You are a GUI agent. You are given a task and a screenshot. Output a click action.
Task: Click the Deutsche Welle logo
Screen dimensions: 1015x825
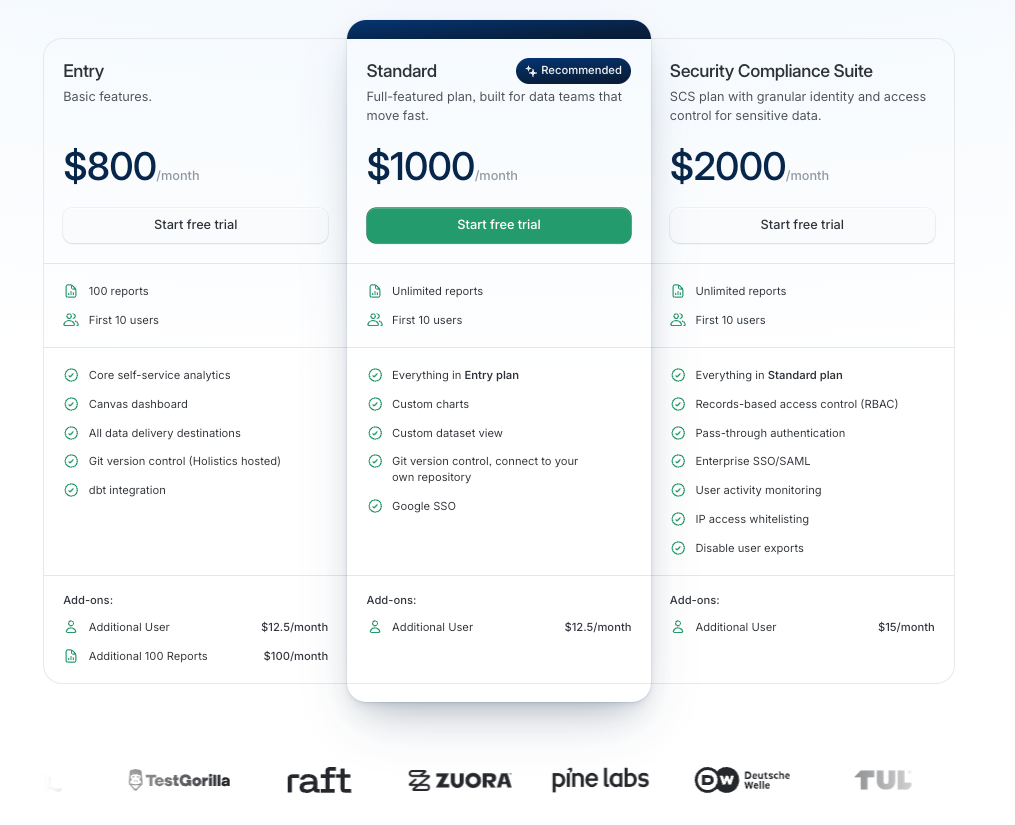click(742, 780)
